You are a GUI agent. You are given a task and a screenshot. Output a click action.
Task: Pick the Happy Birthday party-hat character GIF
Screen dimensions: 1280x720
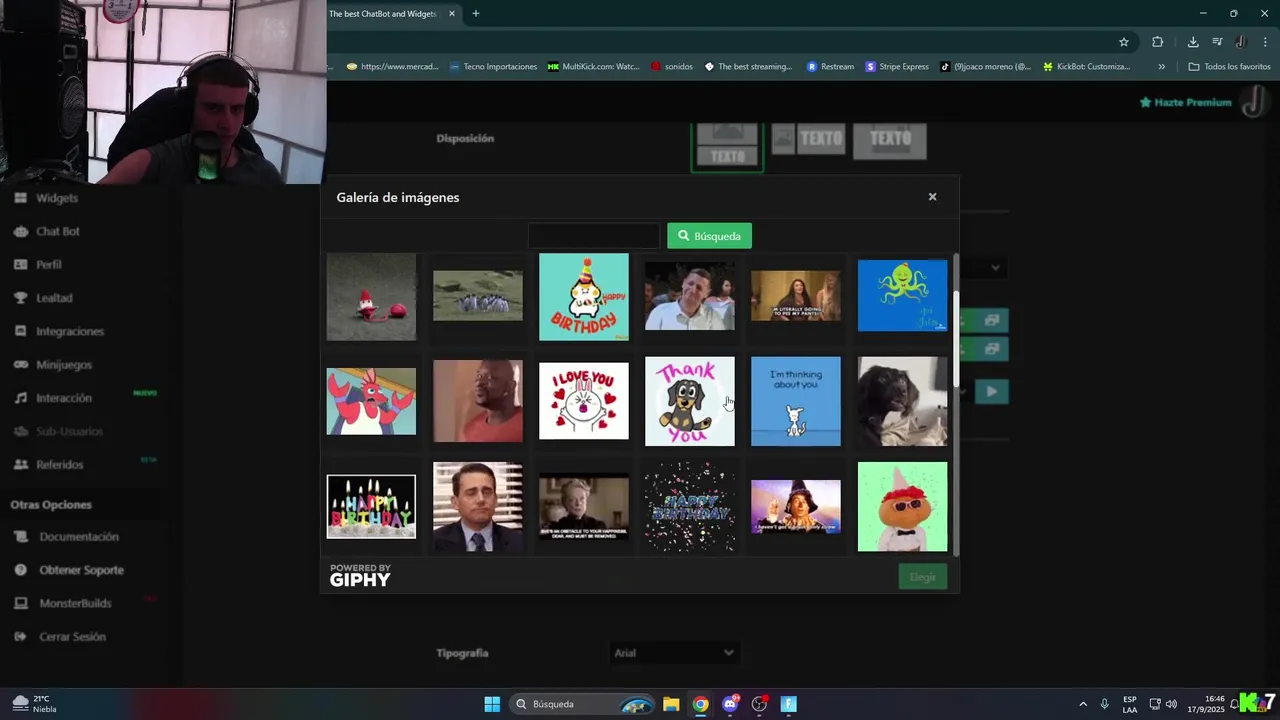pos(584,297)
